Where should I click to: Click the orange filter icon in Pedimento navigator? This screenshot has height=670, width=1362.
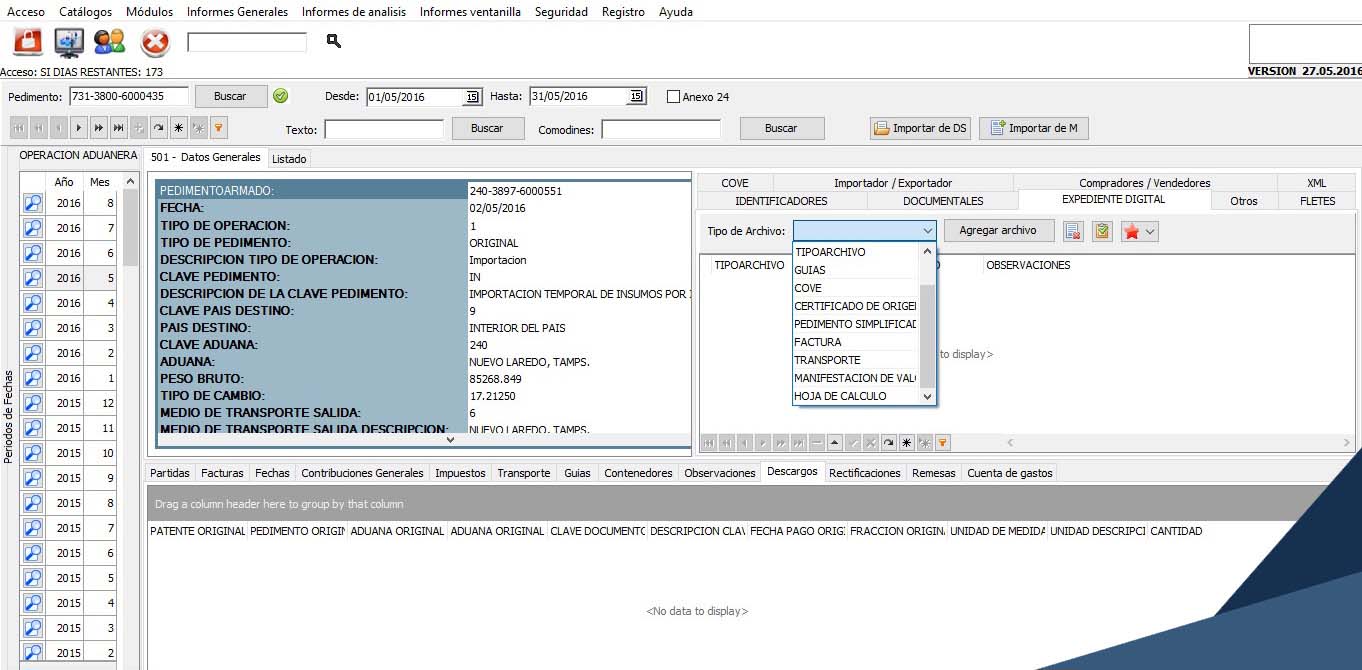tap(218, 128)
